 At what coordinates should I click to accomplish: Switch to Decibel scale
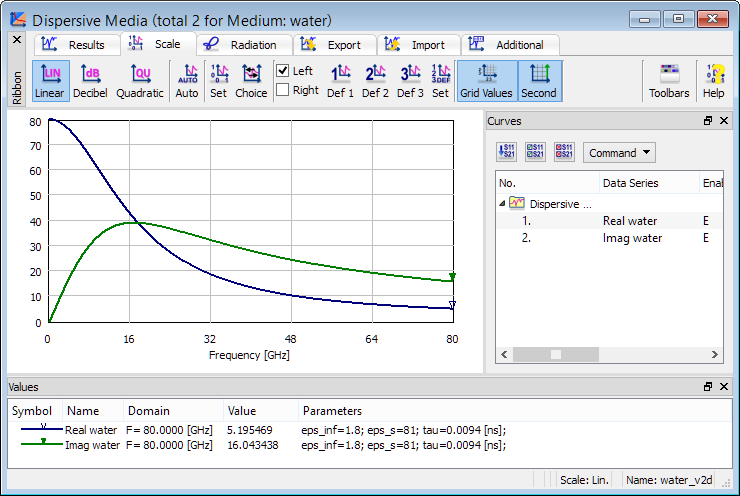90,81
